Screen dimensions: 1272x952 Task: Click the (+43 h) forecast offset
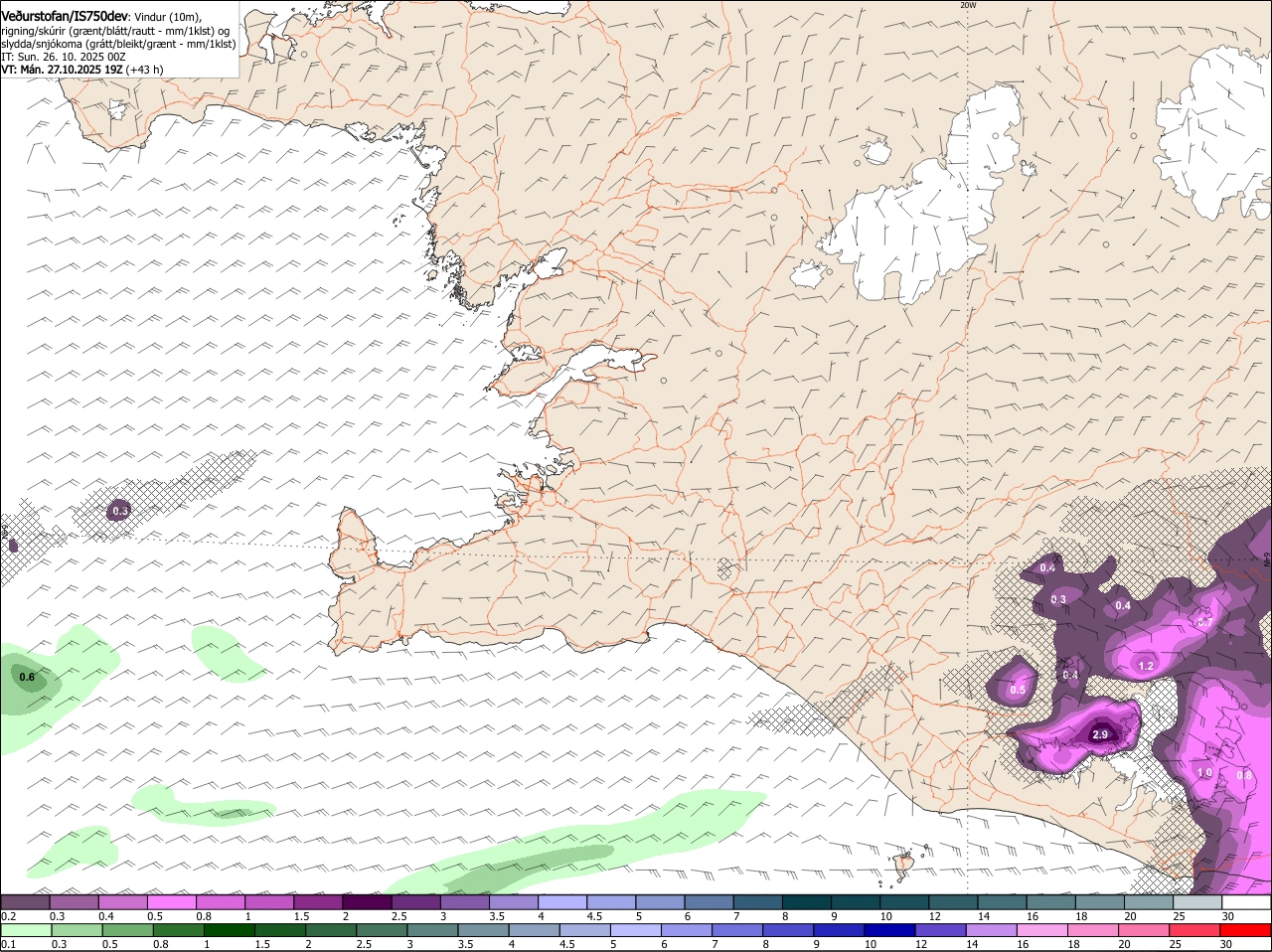pyautogui.click(x=145, y=70)
